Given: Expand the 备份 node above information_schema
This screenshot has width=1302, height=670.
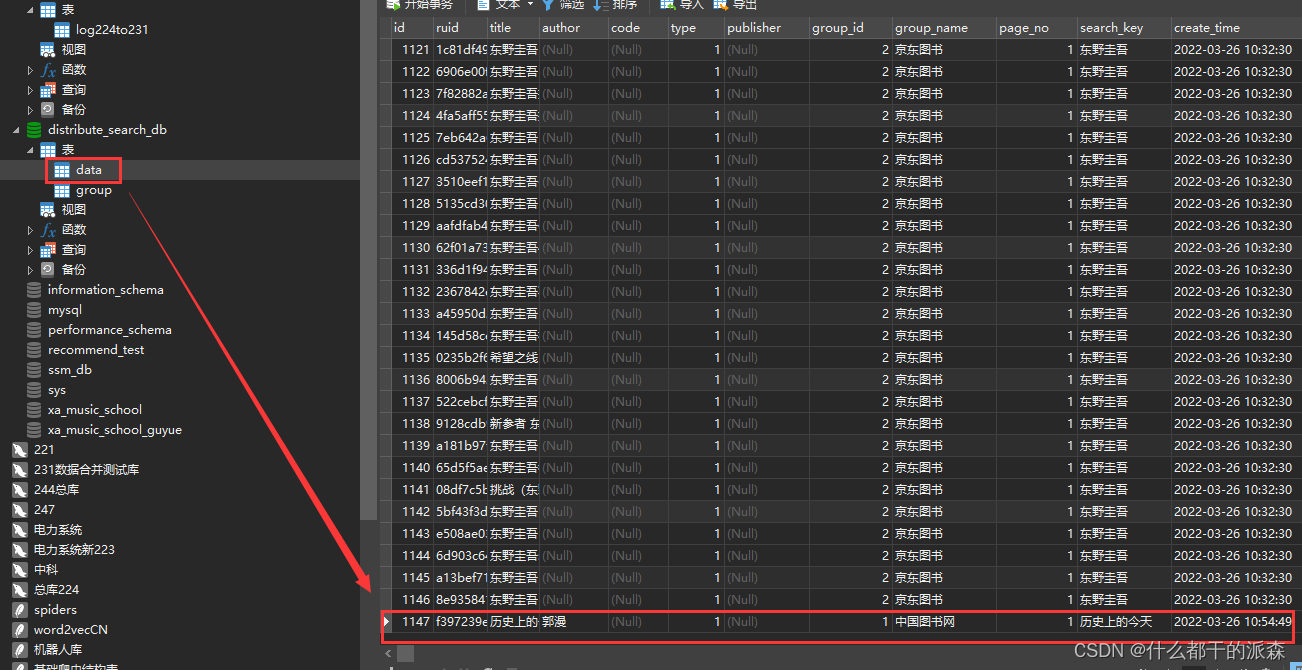Looking at the screenshot, I should click(30, 270).
